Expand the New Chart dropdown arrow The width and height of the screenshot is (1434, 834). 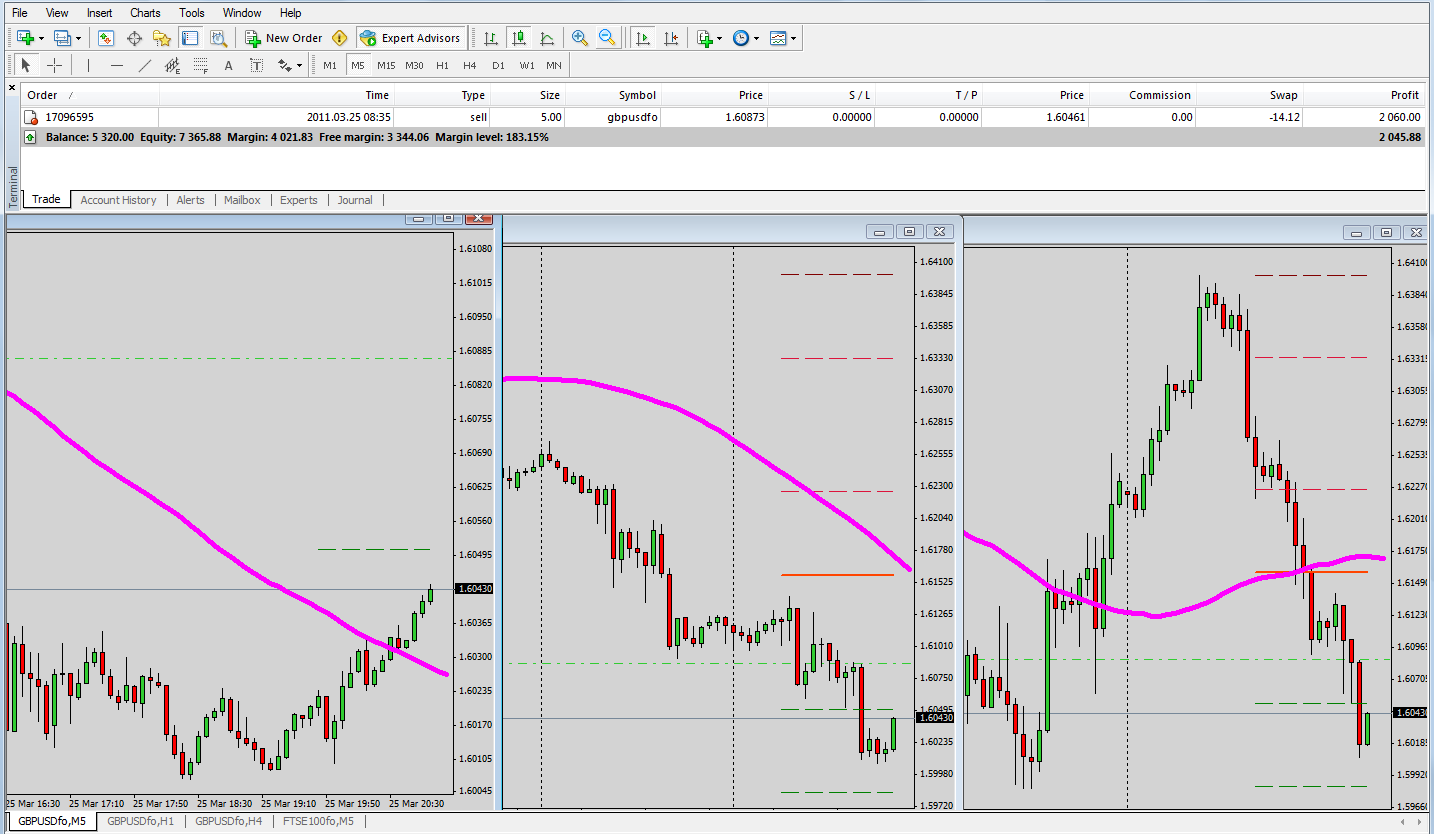[x=41, y=38]
